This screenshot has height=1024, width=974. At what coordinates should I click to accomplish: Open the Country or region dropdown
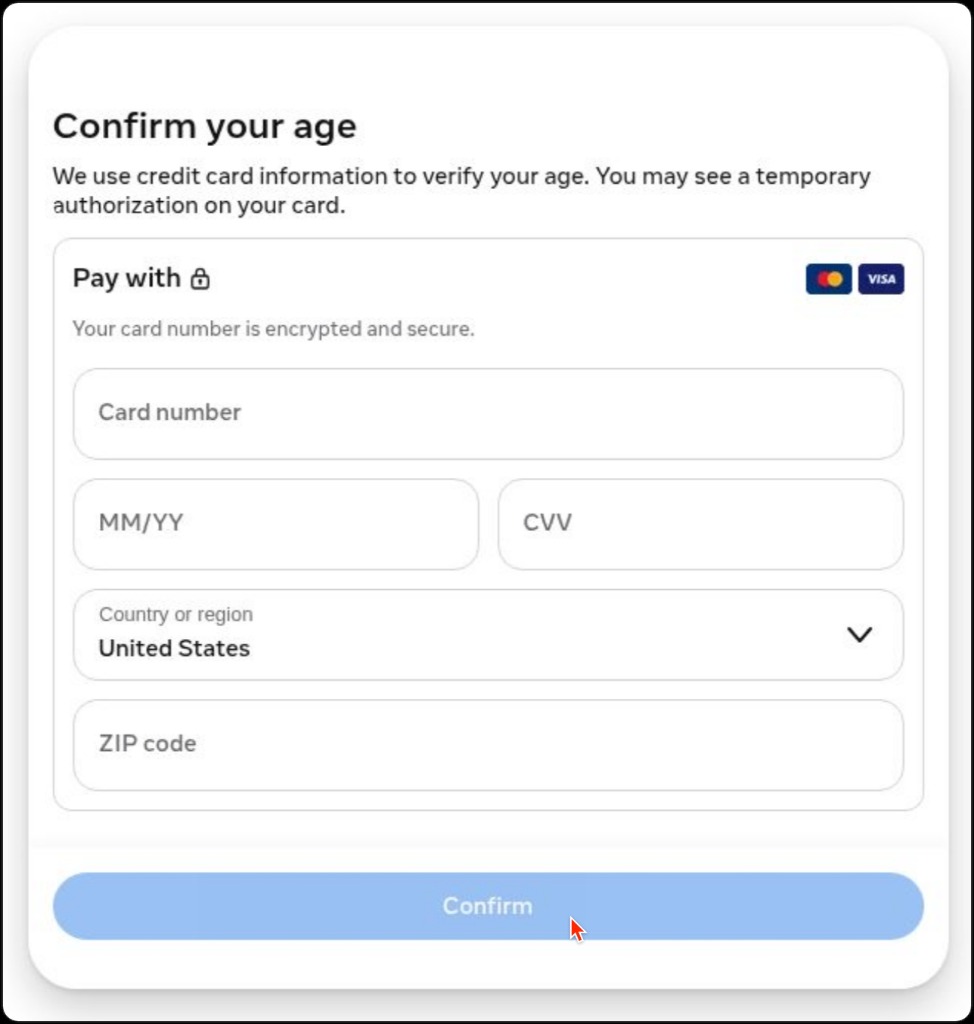tap(488, 635)
